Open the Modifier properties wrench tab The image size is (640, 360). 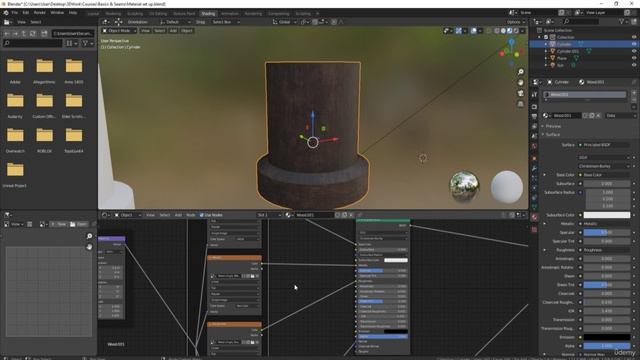tap(534, 168)
